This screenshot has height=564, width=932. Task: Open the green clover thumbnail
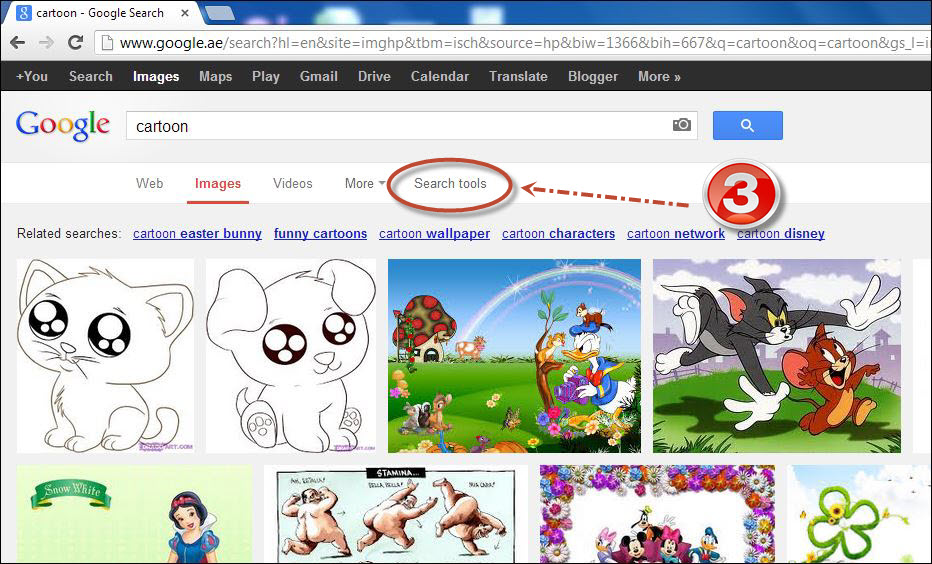[857, 514]
